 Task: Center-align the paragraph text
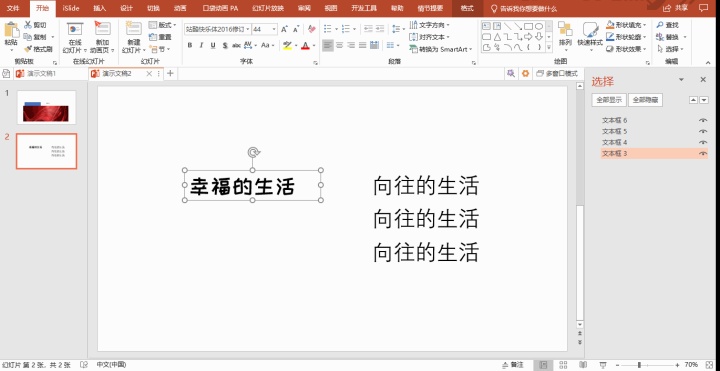(339, 45)
